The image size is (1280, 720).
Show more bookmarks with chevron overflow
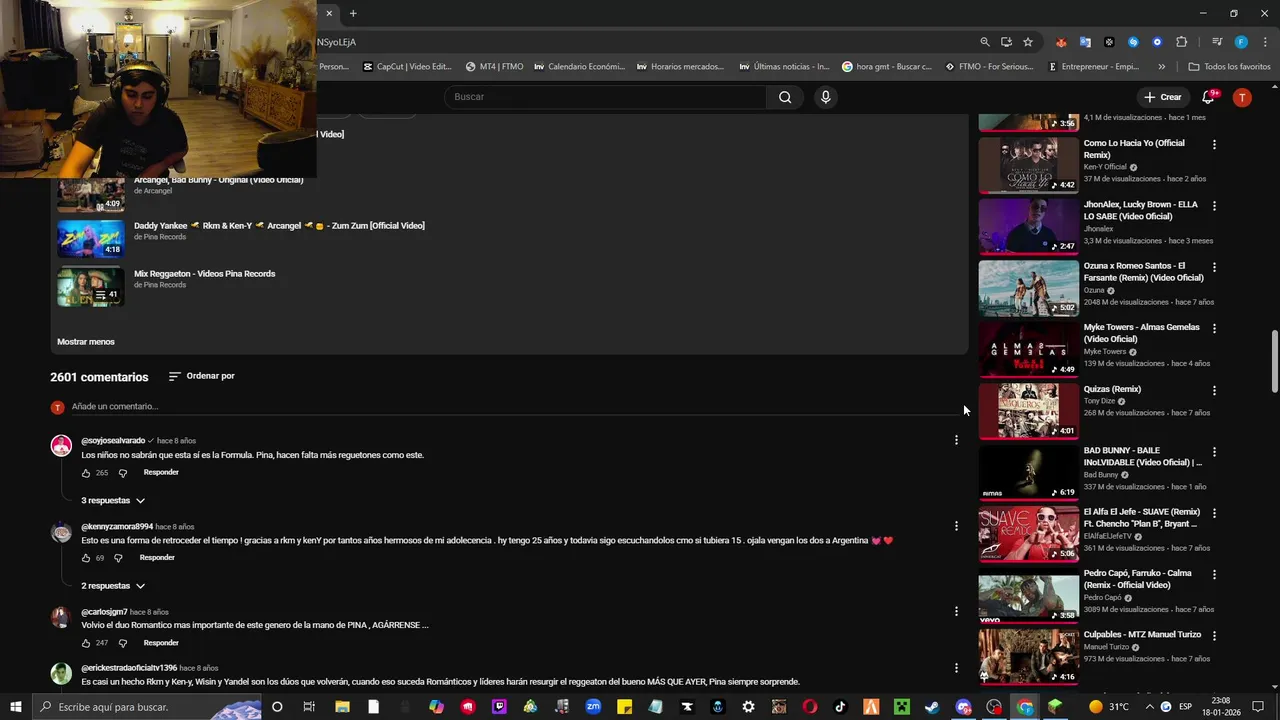click(1161, 67)
